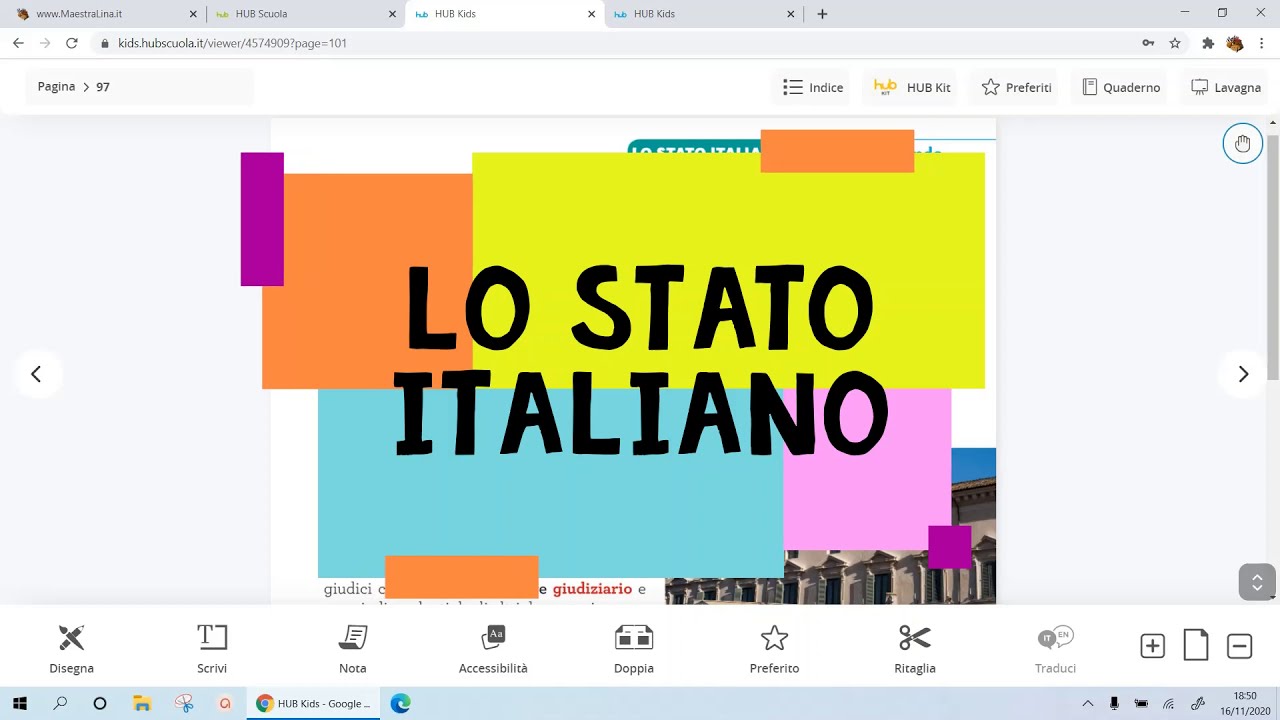Add a Nota to the page
The height and width of the screenshot is (720, 1280).
[x=352, y=649]
